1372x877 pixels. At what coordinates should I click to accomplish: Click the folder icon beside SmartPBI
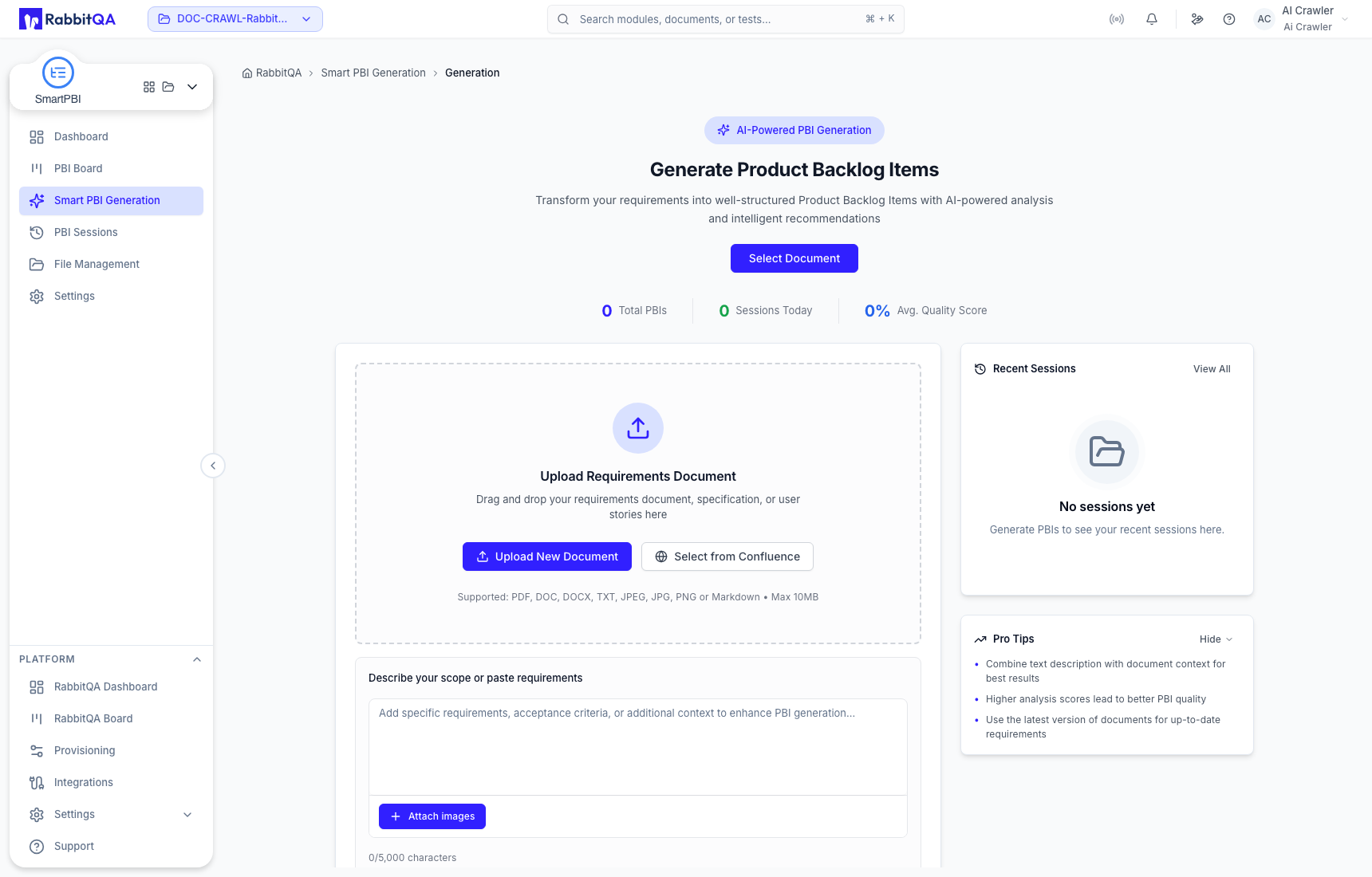(x=168, y=87)
